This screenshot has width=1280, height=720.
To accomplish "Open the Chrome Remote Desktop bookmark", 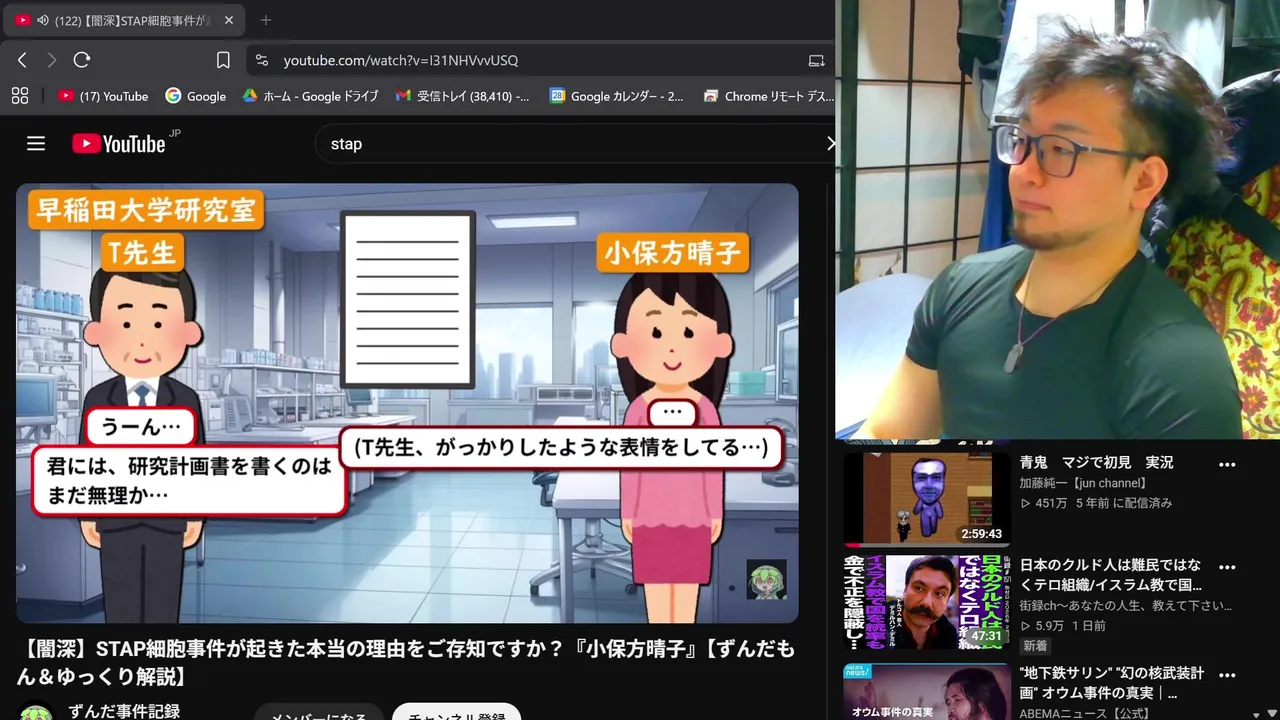I will click(x=768, y=96).
